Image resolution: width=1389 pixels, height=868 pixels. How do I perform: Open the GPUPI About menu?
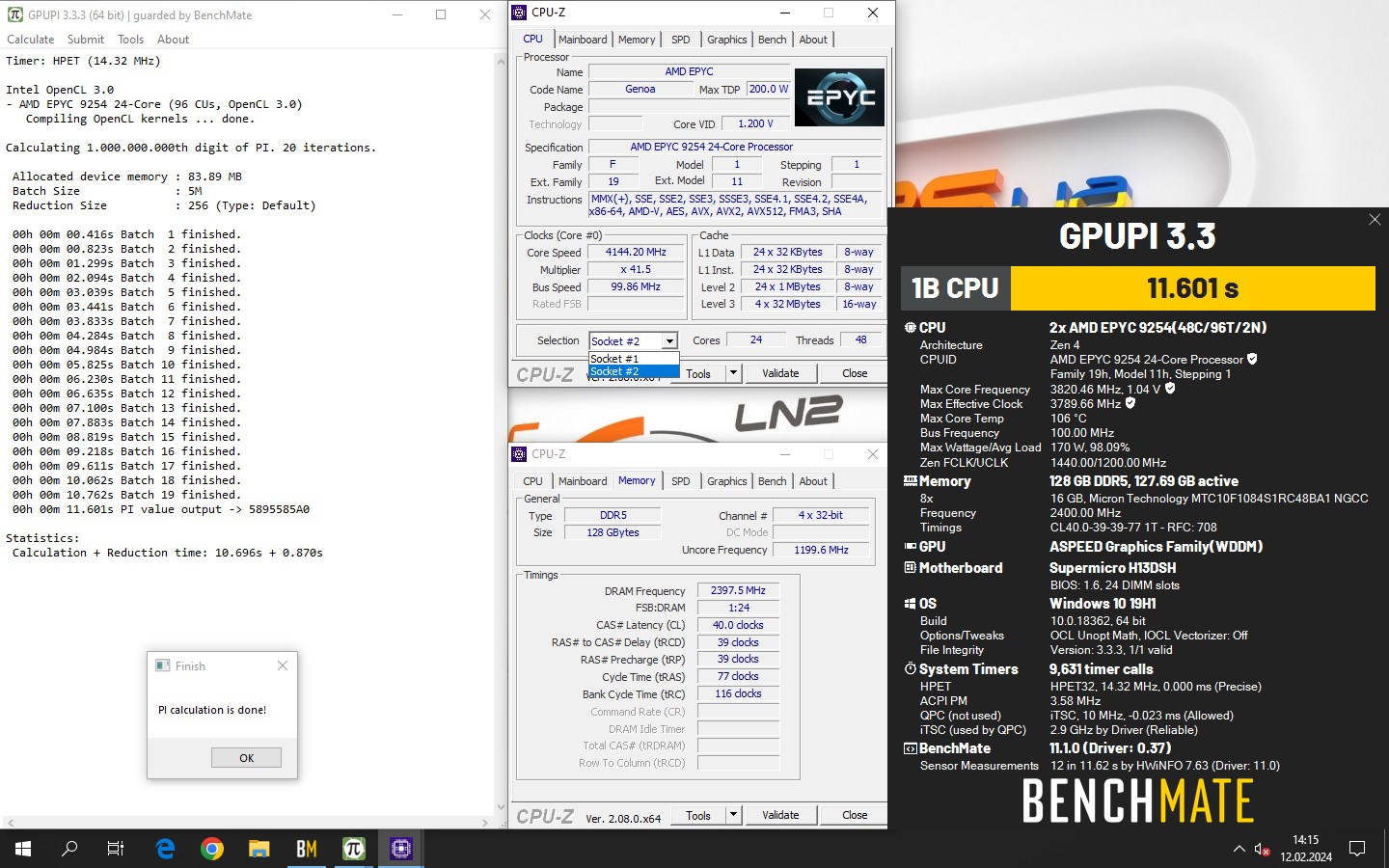tap(173, 40)
